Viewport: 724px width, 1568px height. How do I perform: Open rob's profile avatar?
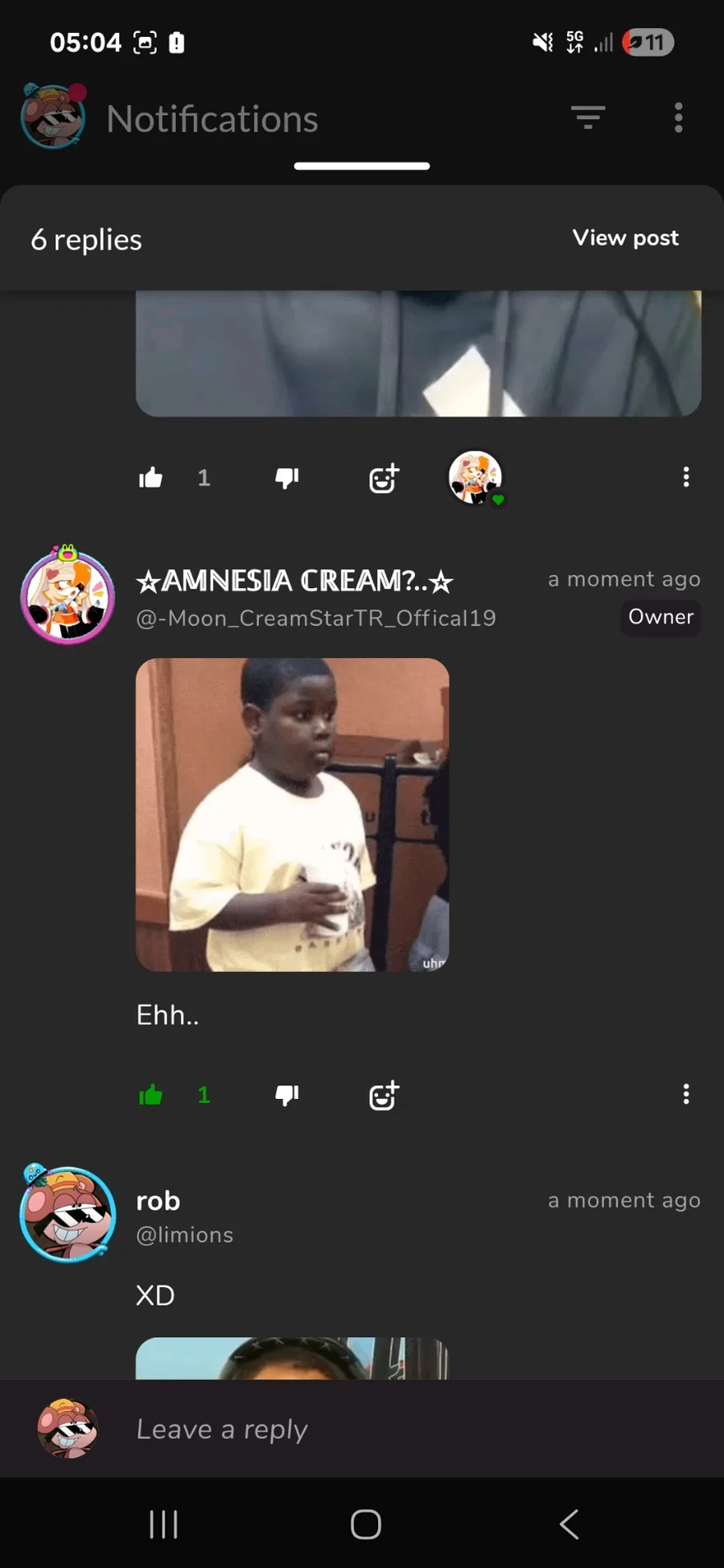[x=68, y=1213]
